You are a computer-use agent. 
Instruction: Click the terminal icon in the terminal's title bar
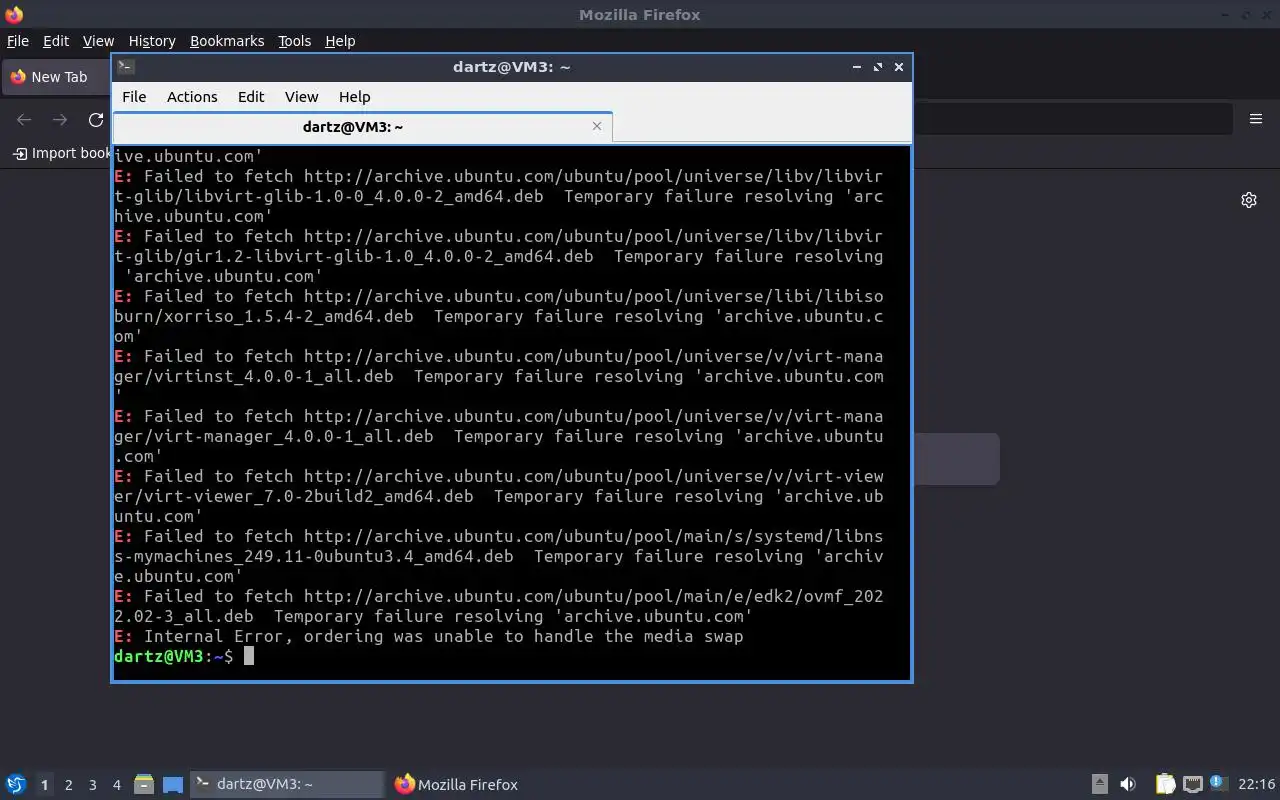pyautogui.click(x=125, y=67)
